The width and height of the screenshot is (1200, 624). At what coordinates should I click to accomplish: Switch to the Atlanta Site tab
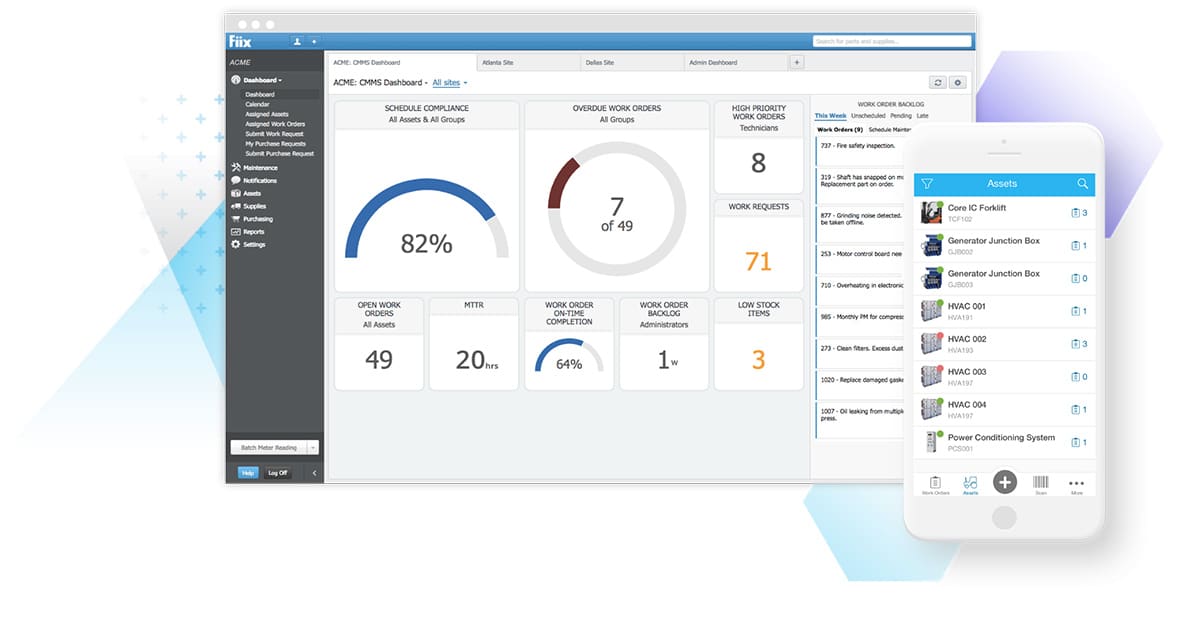(500, 61)
